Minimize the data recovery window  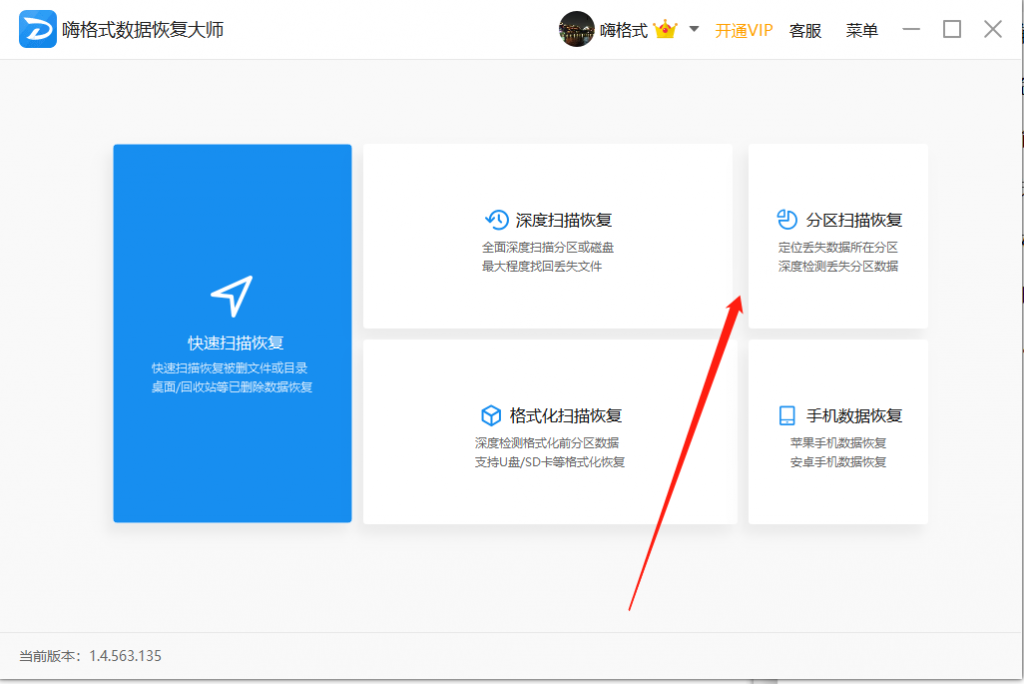click(911, 29)
